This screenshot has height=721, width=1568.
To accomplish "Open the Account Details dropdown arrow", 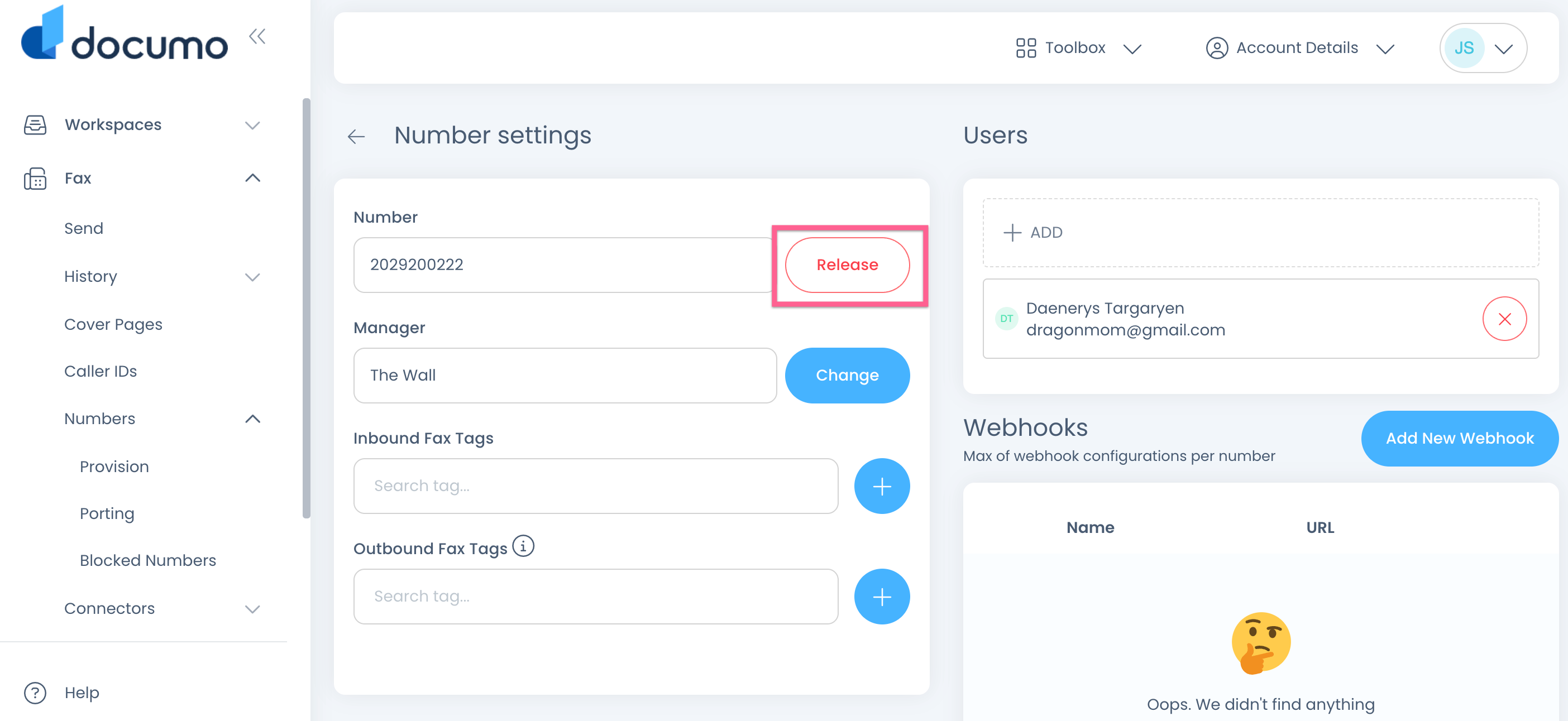I will [x=1385, y=49].
